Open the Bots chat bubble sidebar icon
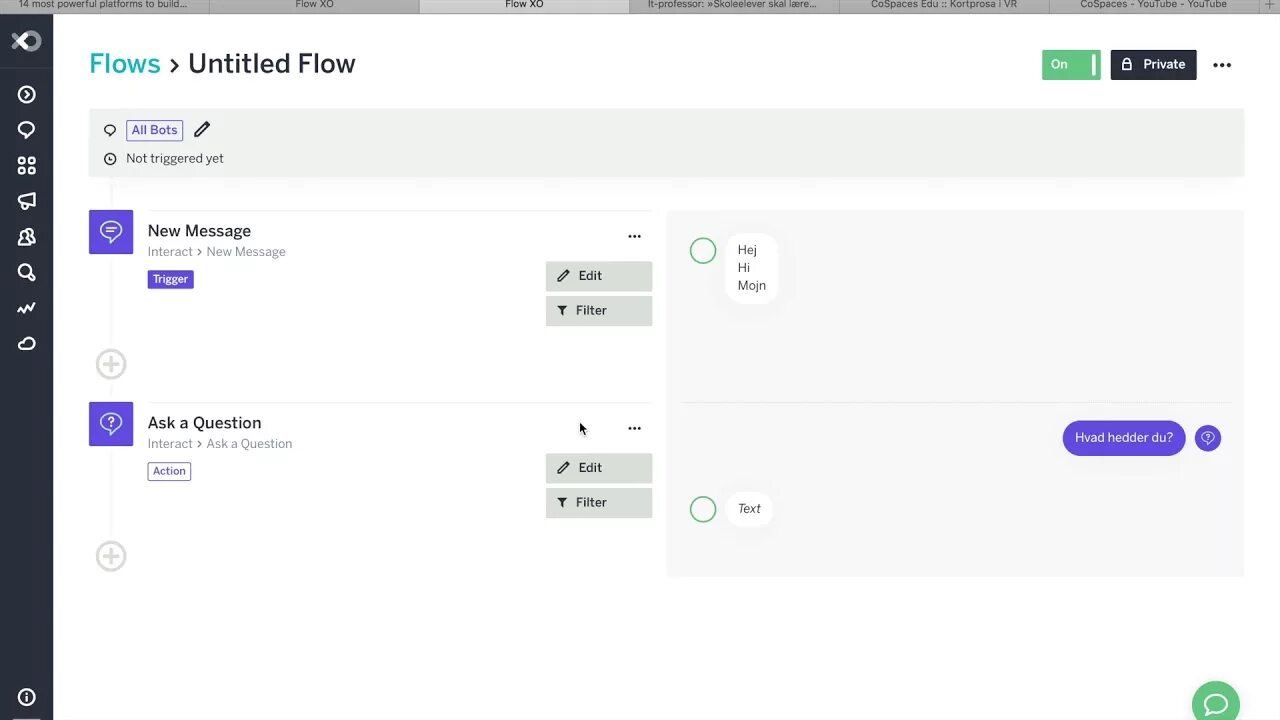Image resolution: width=1280 pixels, height=720 pixels. (27, 130)
